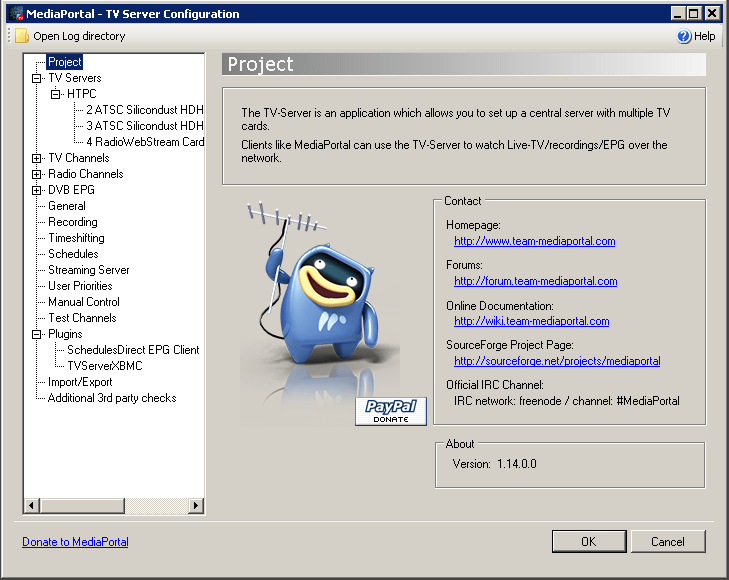Open Additional 3rd party checks
The height and width of the screenshot is (580, 729).
click(x=112, y=398)
